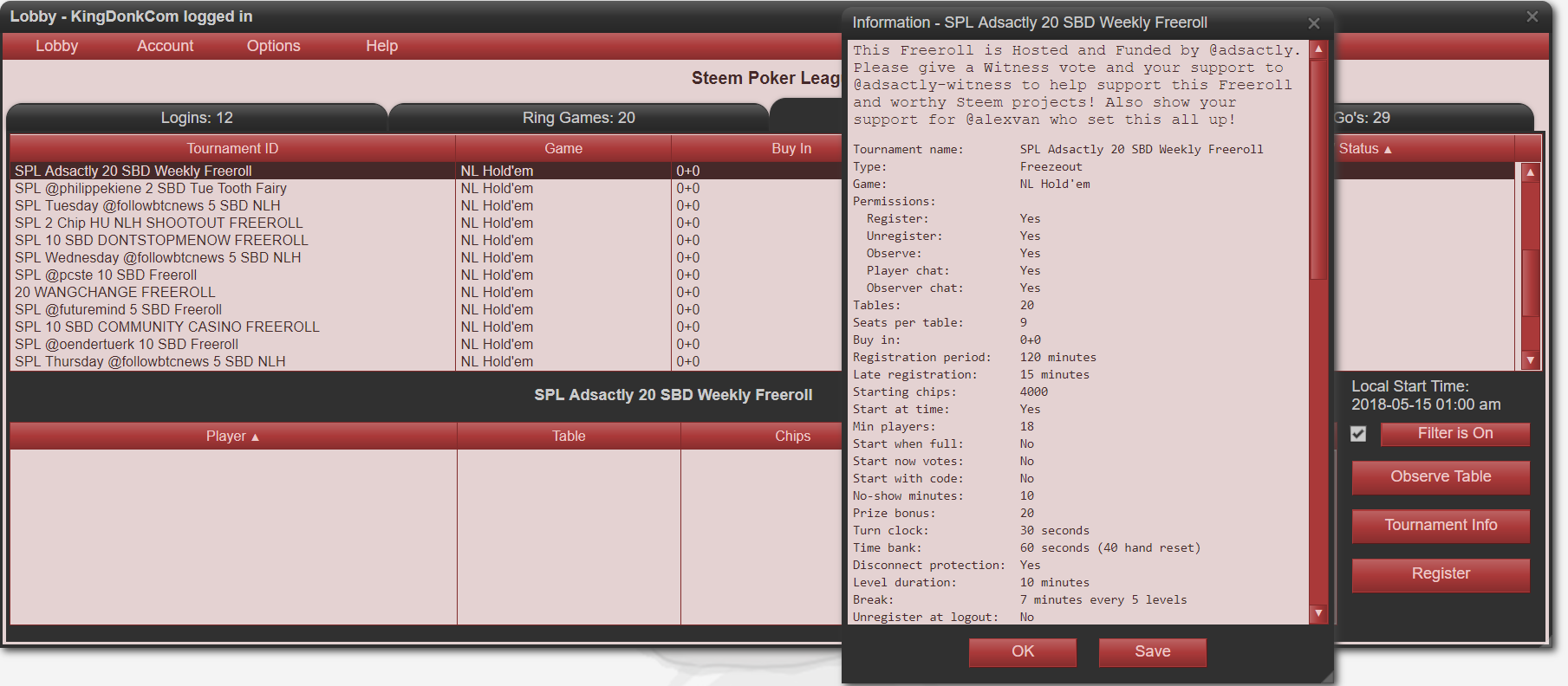Image resolution: width=1568 pixels, height=686 pixels.
Task: Open Tournament Info
Action: pos(1441,526)
